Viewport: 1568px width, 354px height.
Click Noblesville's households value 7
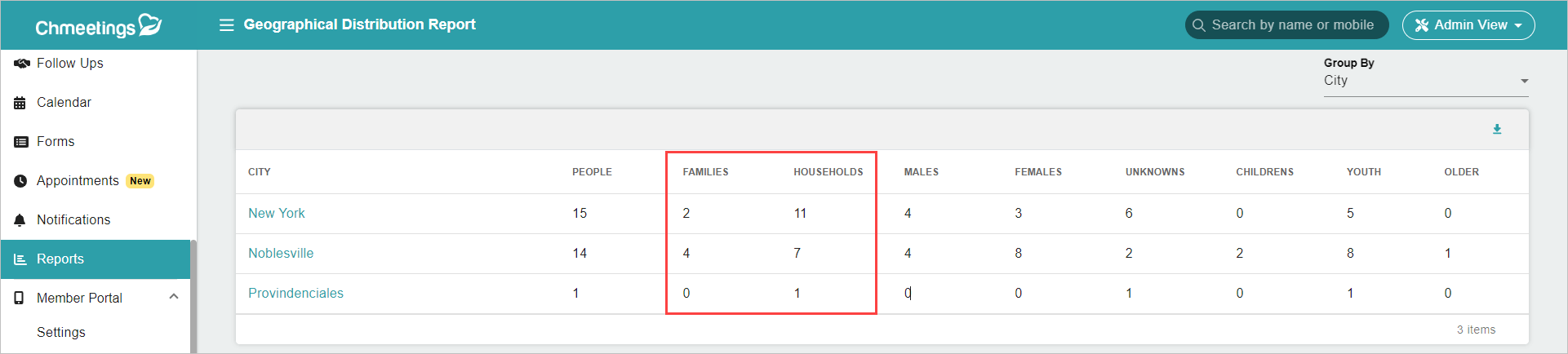(x=797, y=254)
